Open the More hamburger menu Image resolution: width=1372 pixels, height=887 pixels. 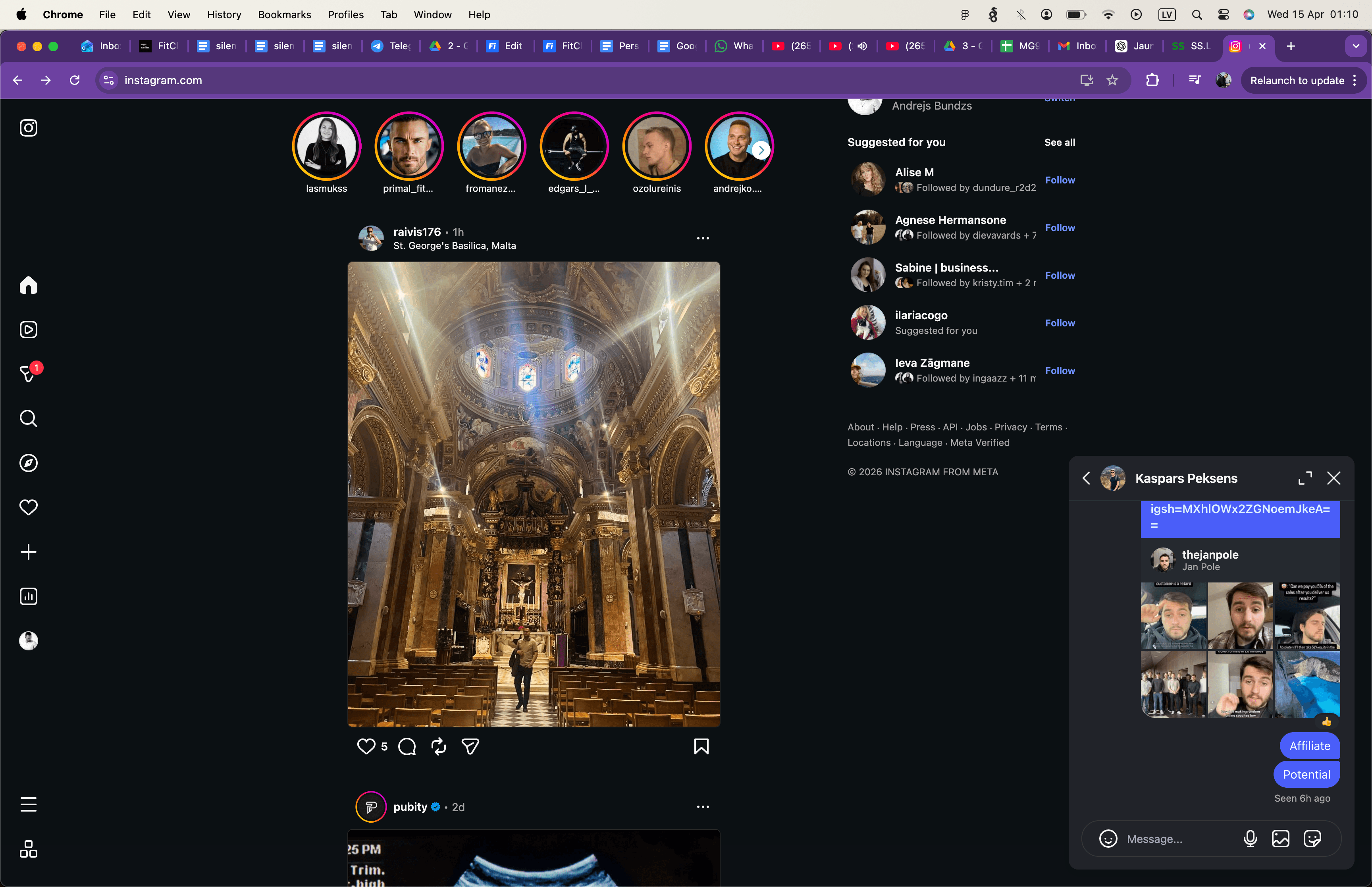(28, 804)
